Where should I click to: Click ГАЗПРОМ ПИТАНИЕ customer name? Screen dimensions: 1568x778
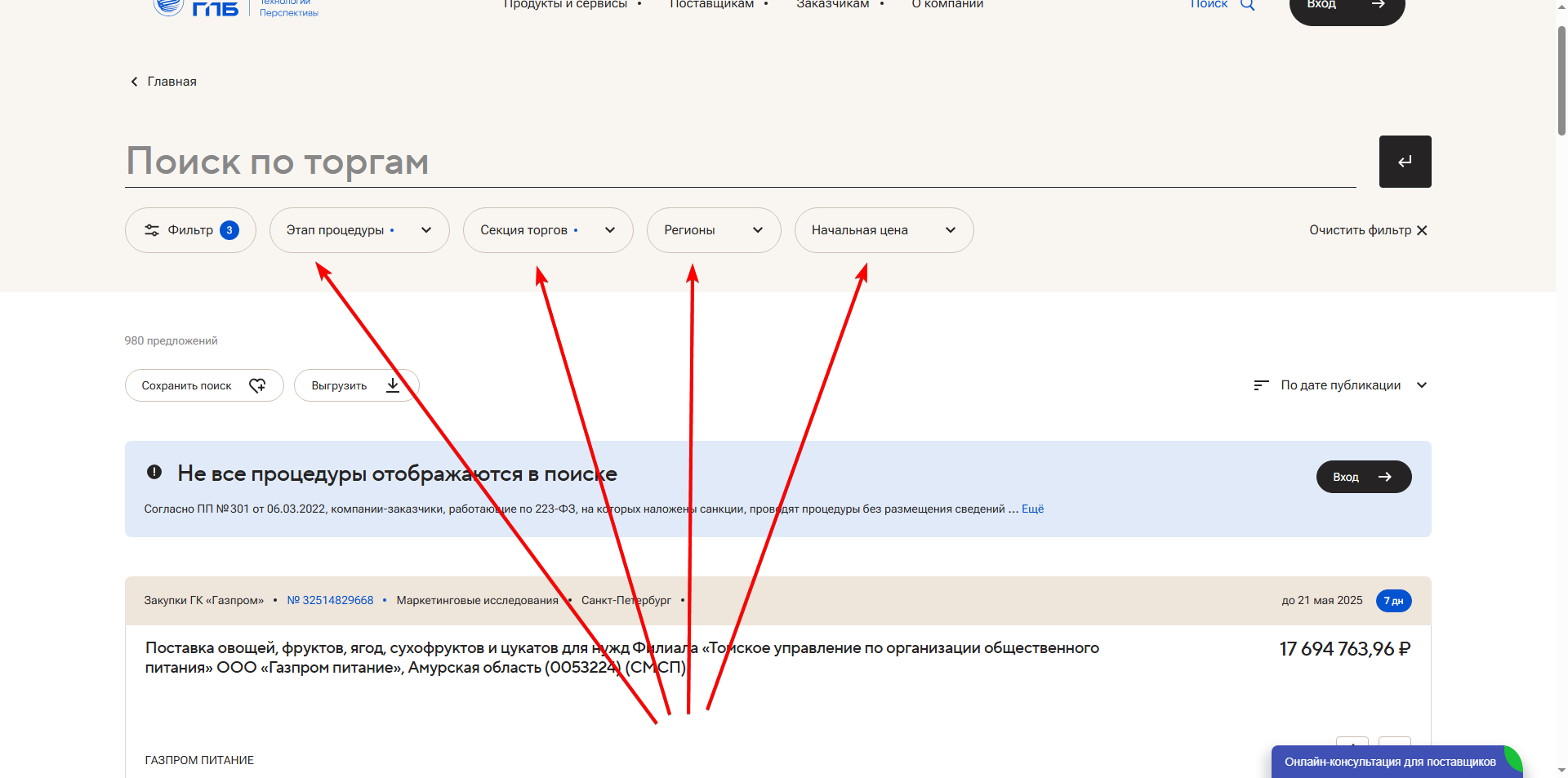[x=199, y=760]
